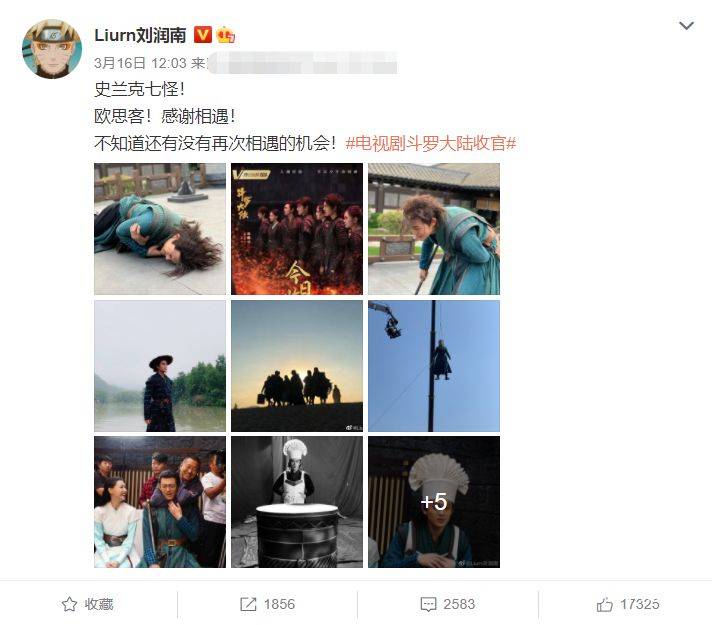Open the 3月16日 12:03 timestamp link
712x625 pixels.
[x=140, y=63]
